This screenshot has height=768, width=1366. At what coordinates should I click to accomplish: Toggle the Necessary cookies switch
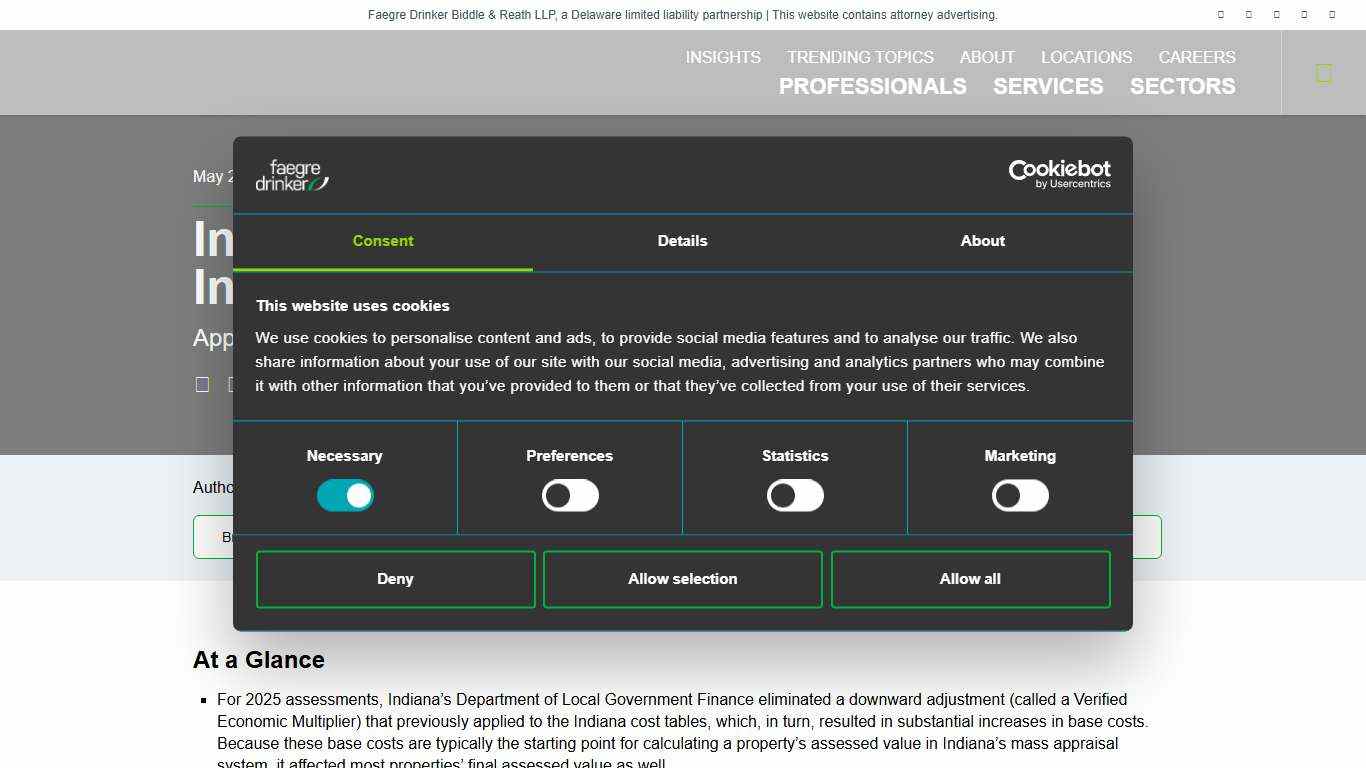click(345, 496)
